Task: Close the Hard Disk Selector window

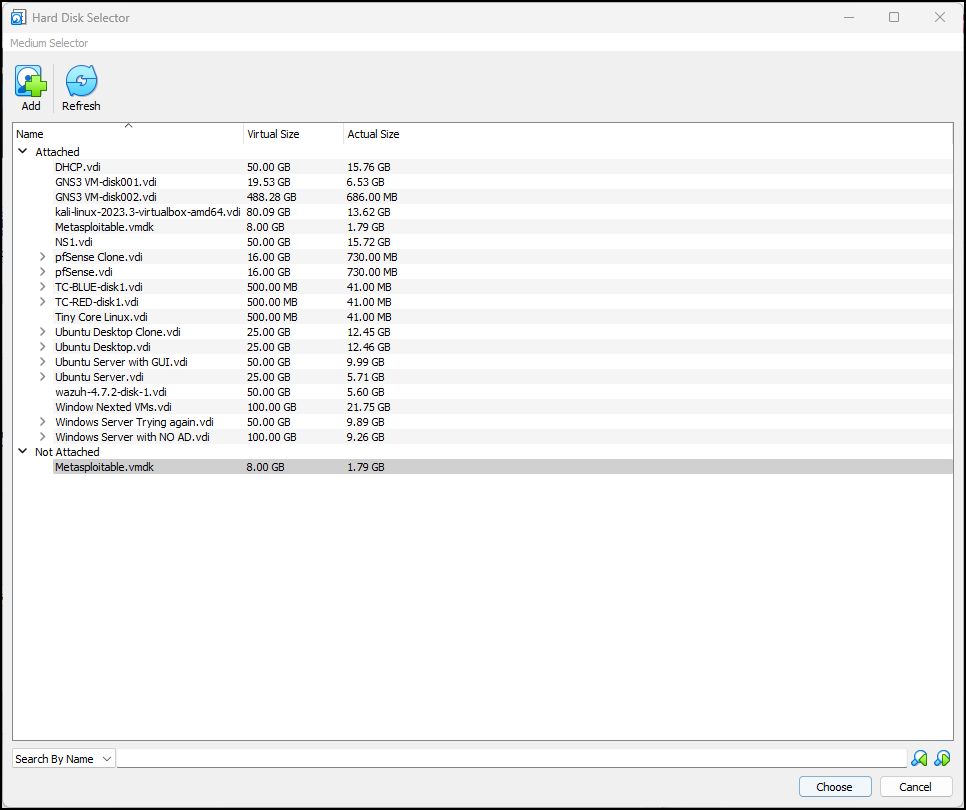Action: 940,17
